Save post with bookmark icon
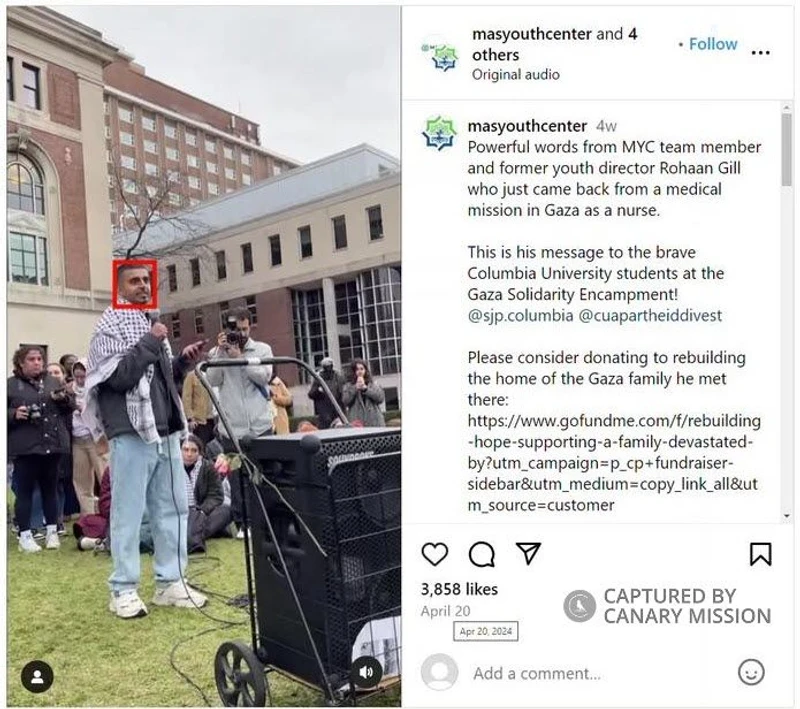Image resolution: width=800 pixels, height=709 pixels. click(x=760, y=554)
